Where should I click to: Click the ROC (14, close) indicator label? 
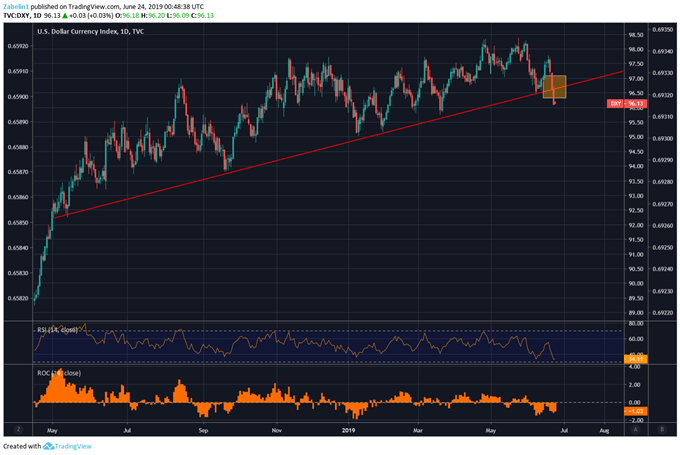pos(59,373)
